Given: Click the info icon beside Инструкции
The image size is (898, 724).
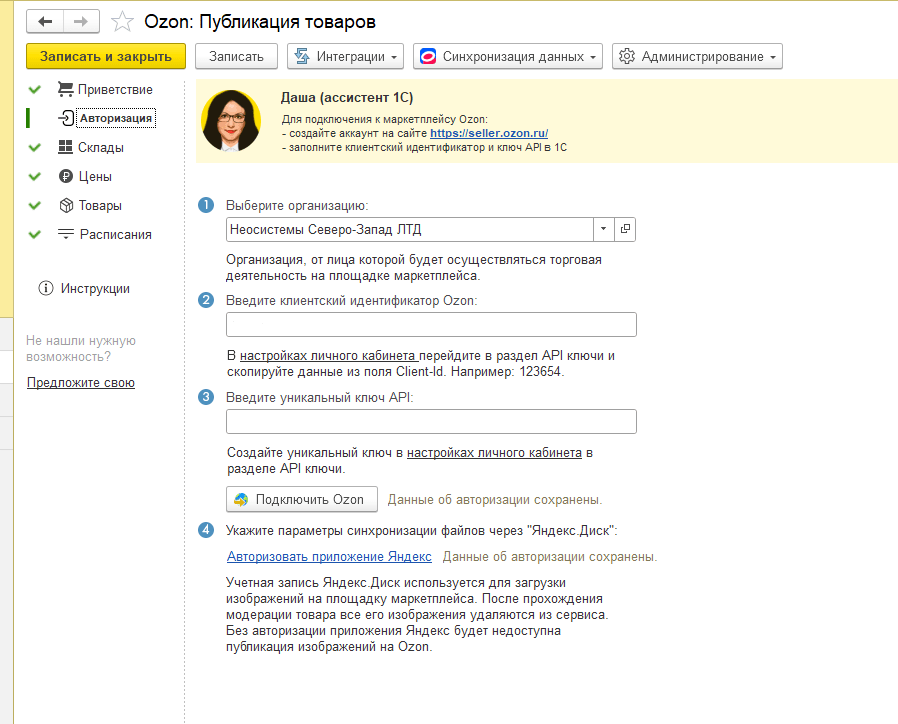Looking at the screenshot, I should [x=46, y=288].
